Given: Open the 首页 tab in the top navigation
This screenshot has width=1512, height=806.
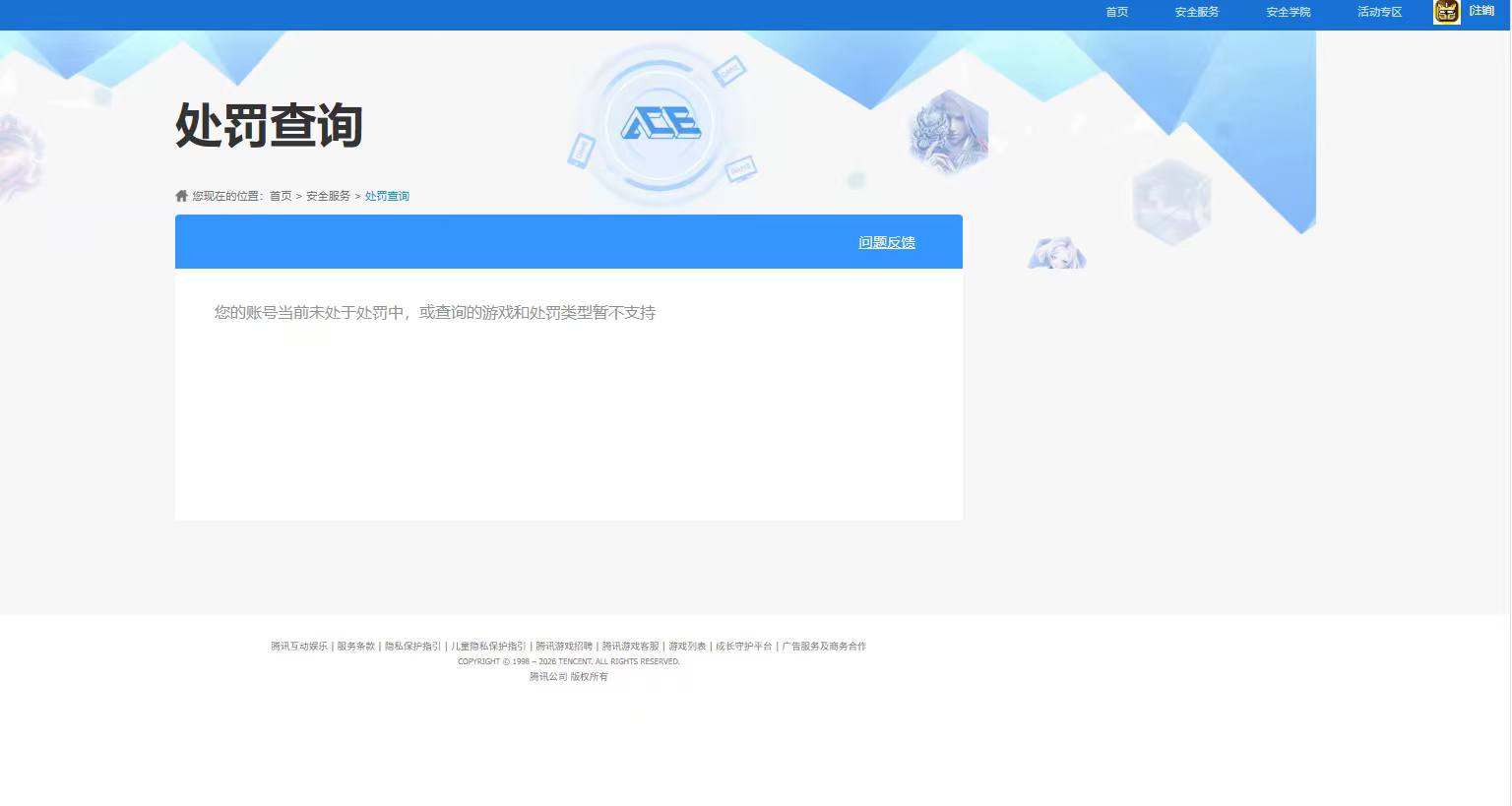Looking at the screenshot, I should coord(1116,12).
